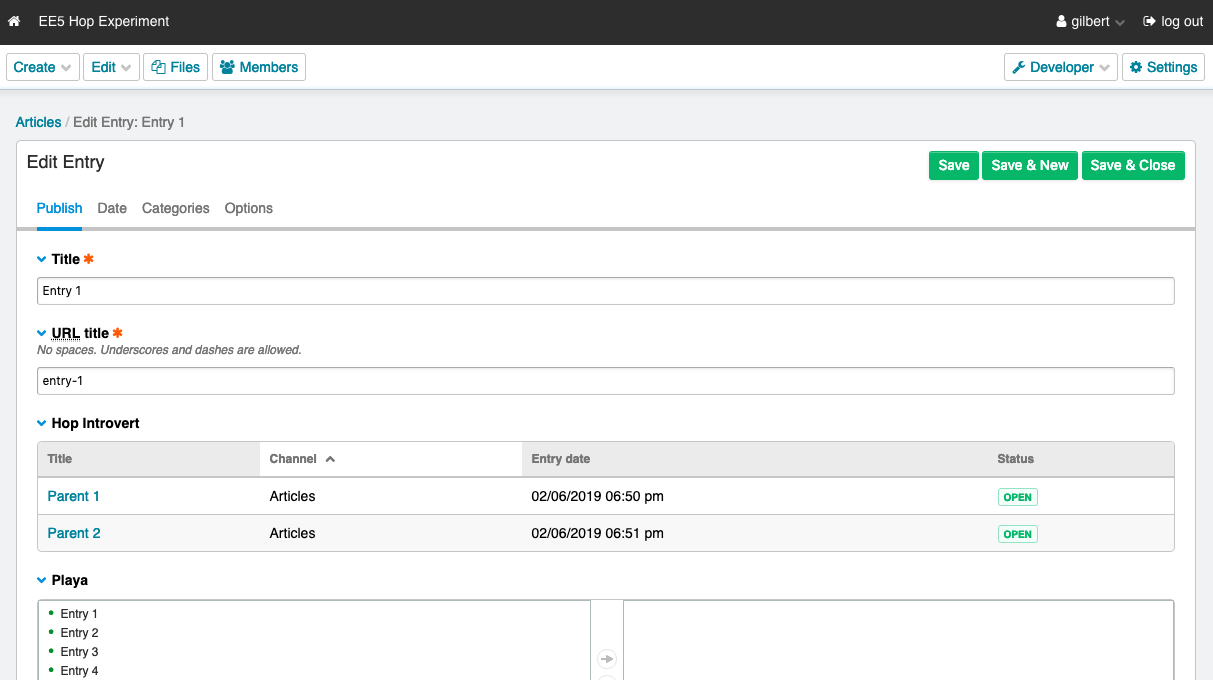Click into the Title input field
This screenshot has width=1213, height=680.
coord(606,291)
